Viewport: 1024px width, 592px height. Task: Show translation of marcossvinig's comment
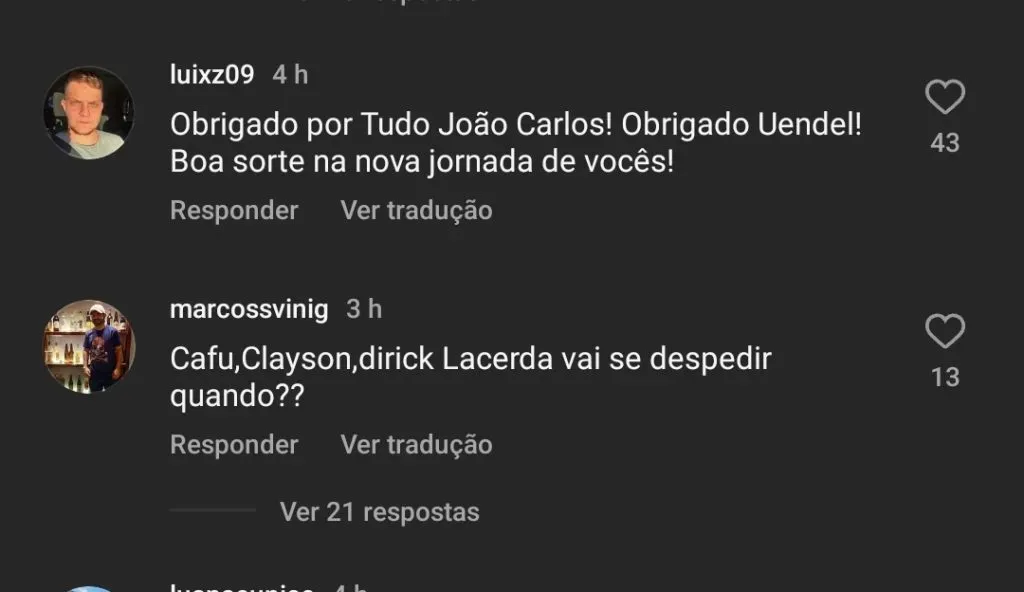416,444
